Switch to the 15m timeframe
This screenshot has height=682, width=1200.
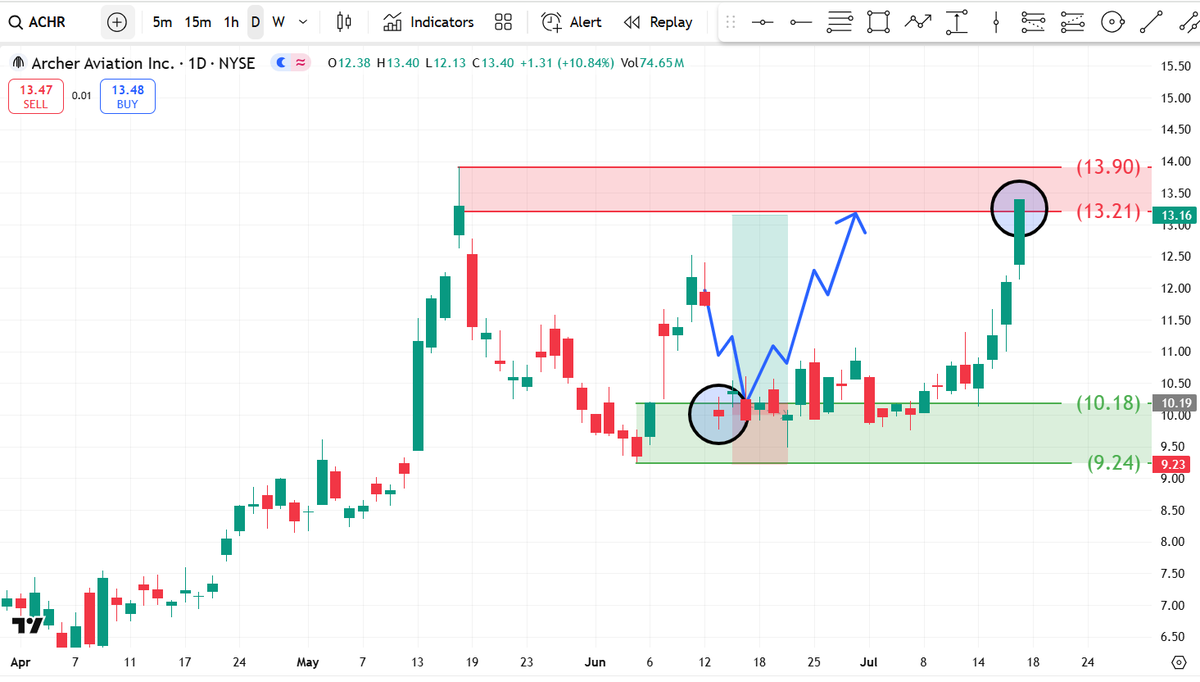(197, 22)
